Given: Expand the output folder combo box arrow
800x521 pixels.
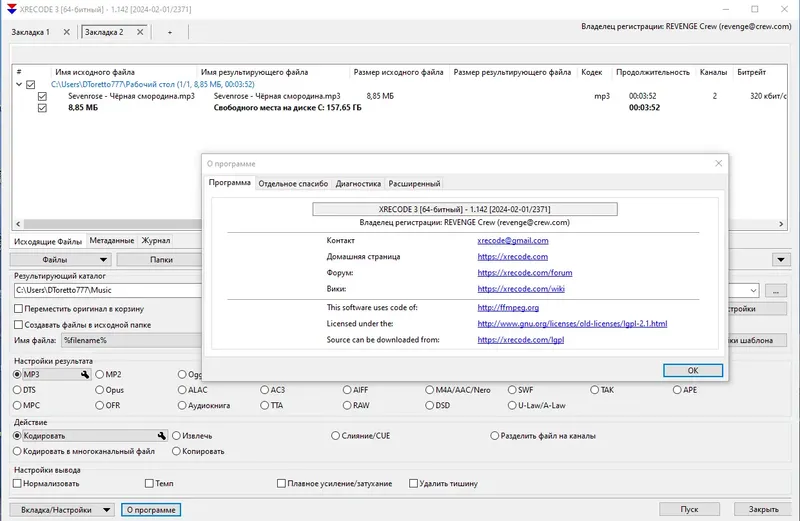Looking at the screenshot, I should tap(753, 290).
